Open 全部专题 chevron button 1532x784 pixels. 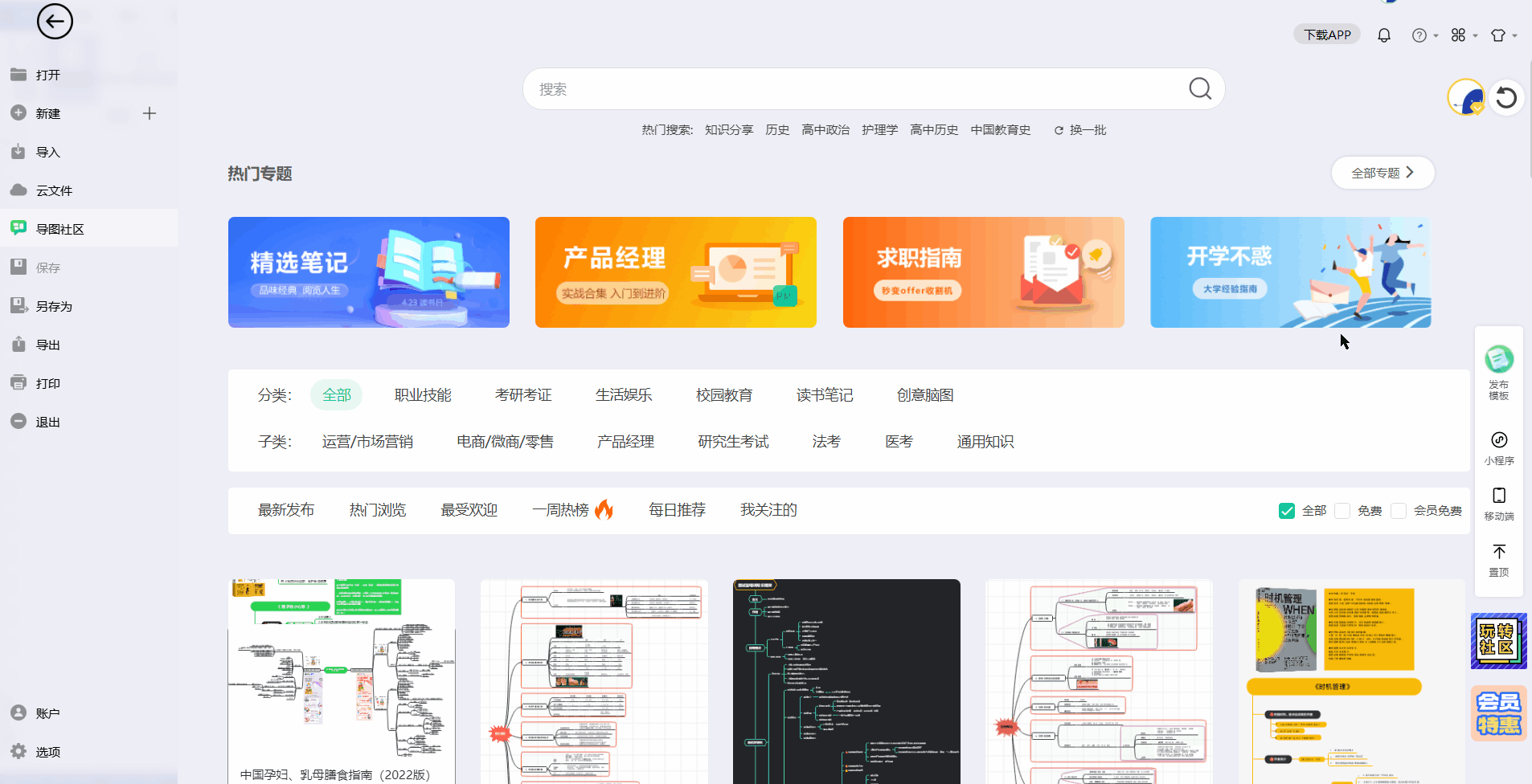[x=1382, y=173]
